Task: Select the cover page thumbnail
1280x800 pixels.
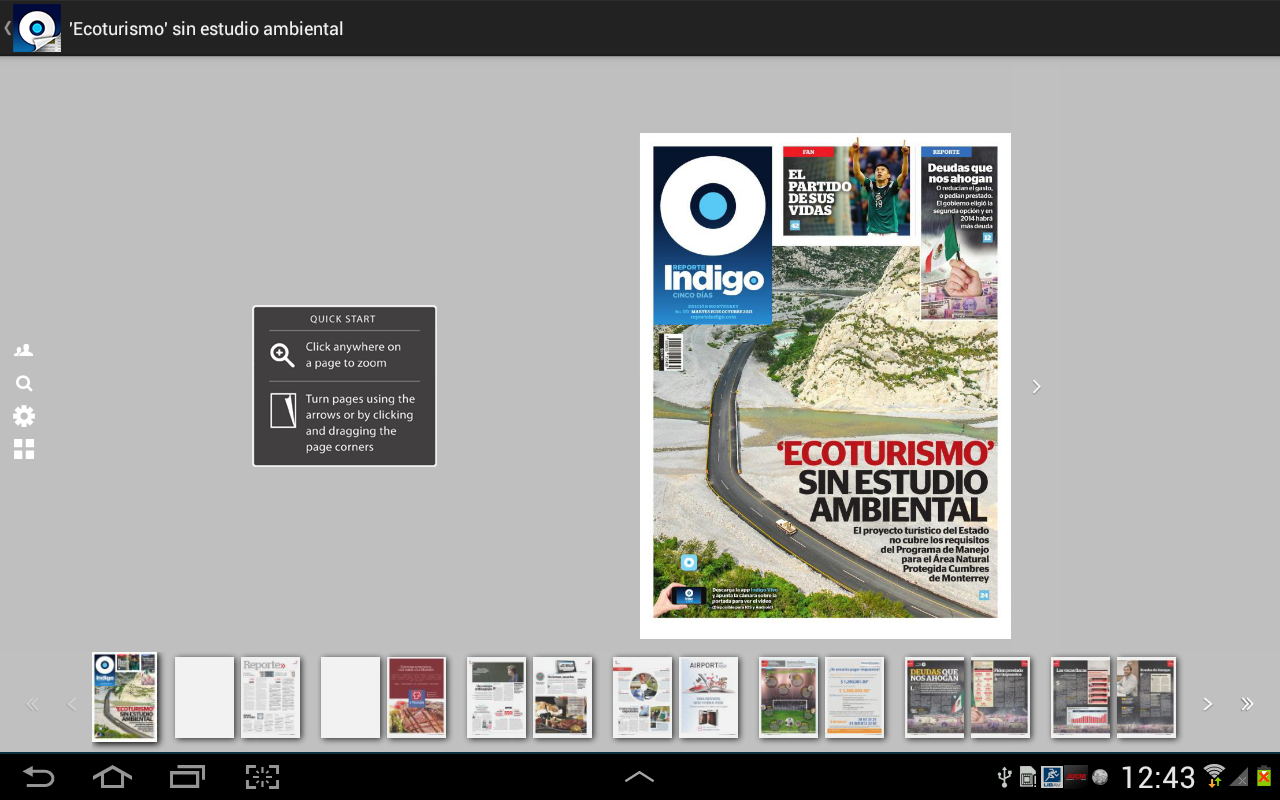Action: [125, 697]
